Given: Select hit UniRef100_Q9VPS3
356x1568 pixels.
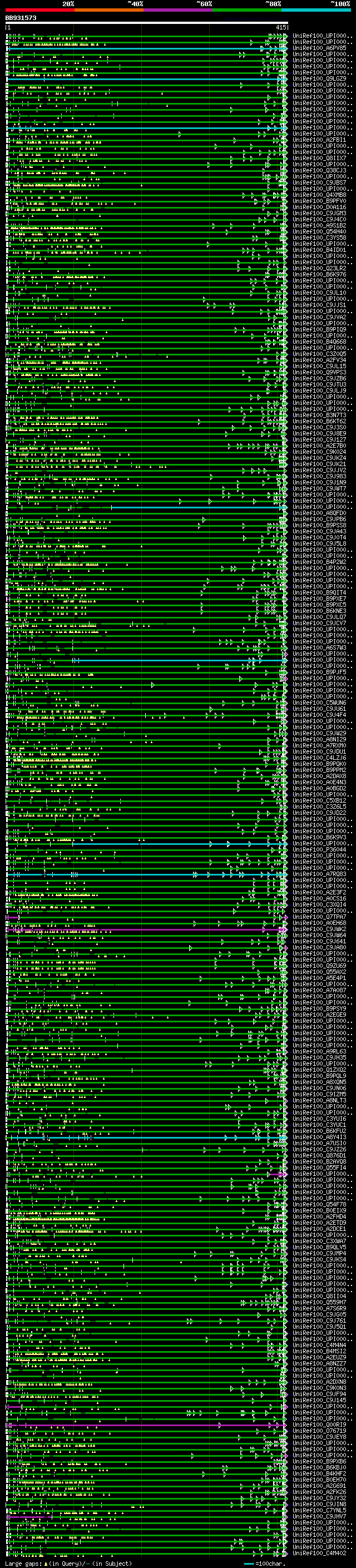Looking at the screenshot, I should point(319,372).
